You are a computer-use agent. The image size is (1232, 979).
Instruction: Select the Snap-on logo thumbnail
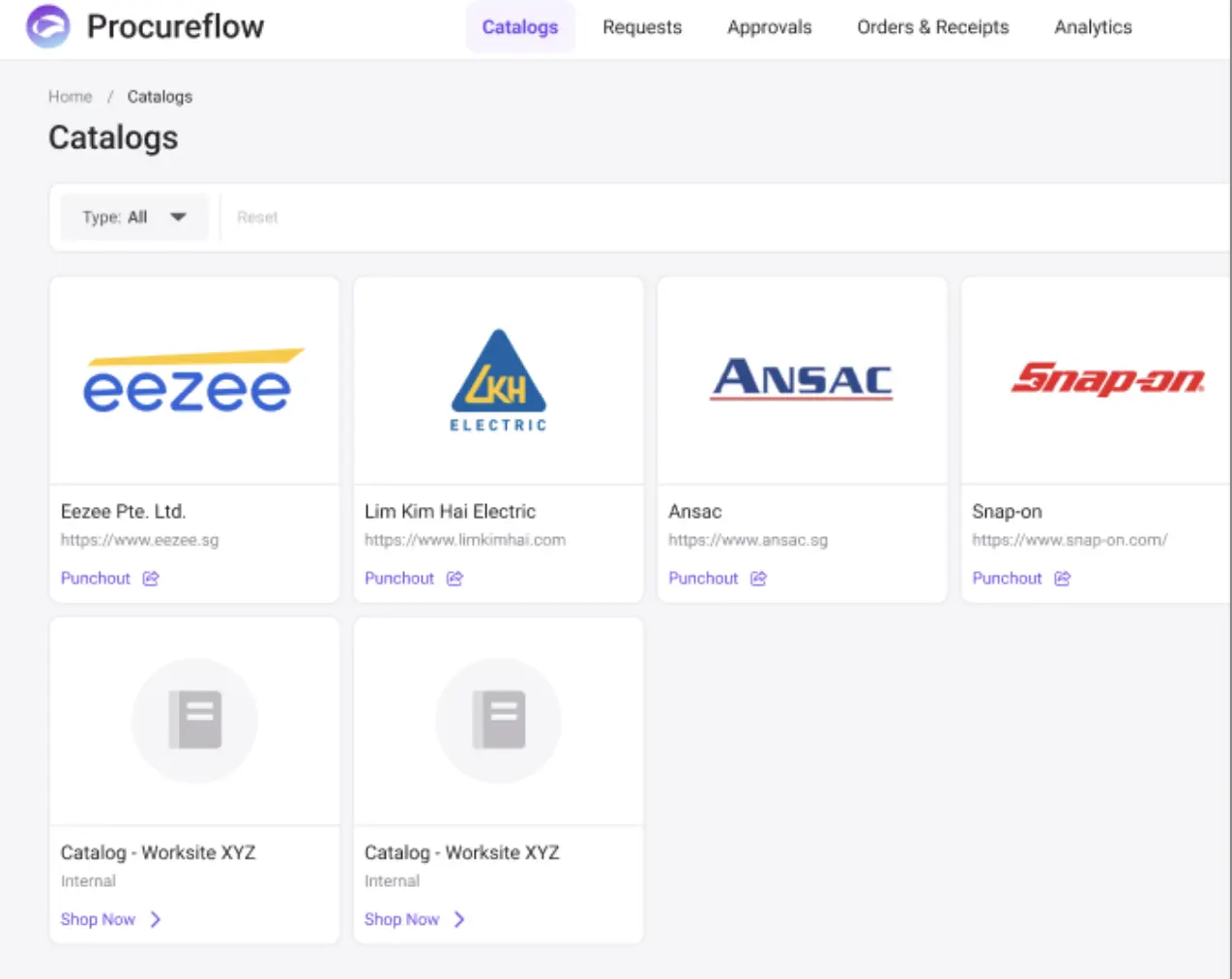pyautogui.click(x=1106, y=379)
